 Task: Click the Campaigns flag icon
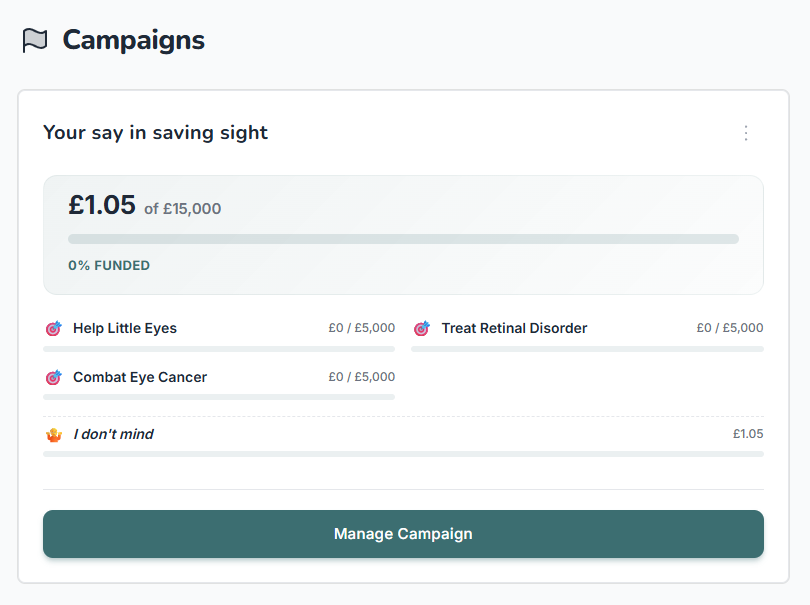pos(35,40)
